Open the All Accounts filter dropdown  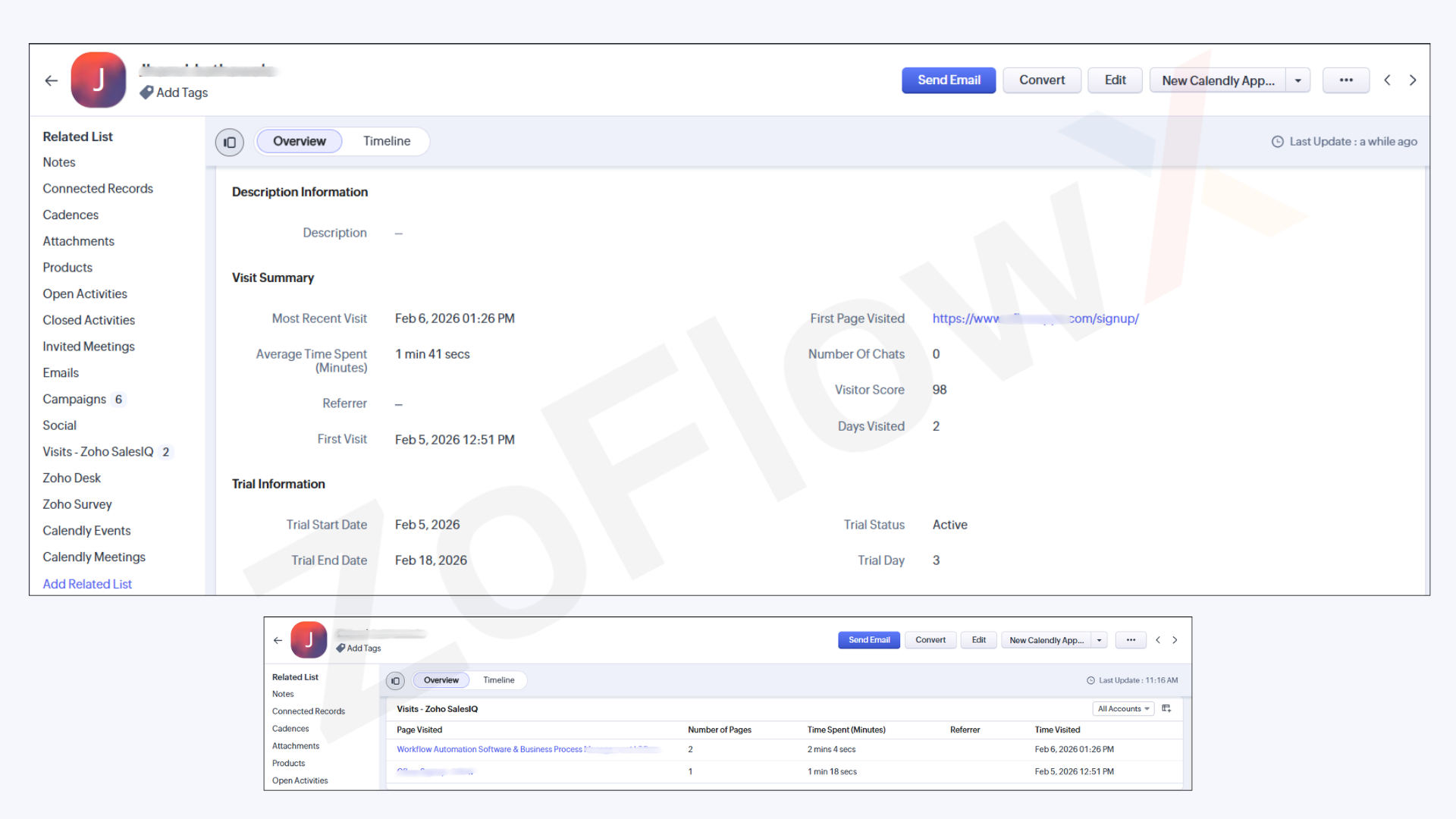click(x=1122, y=708)
